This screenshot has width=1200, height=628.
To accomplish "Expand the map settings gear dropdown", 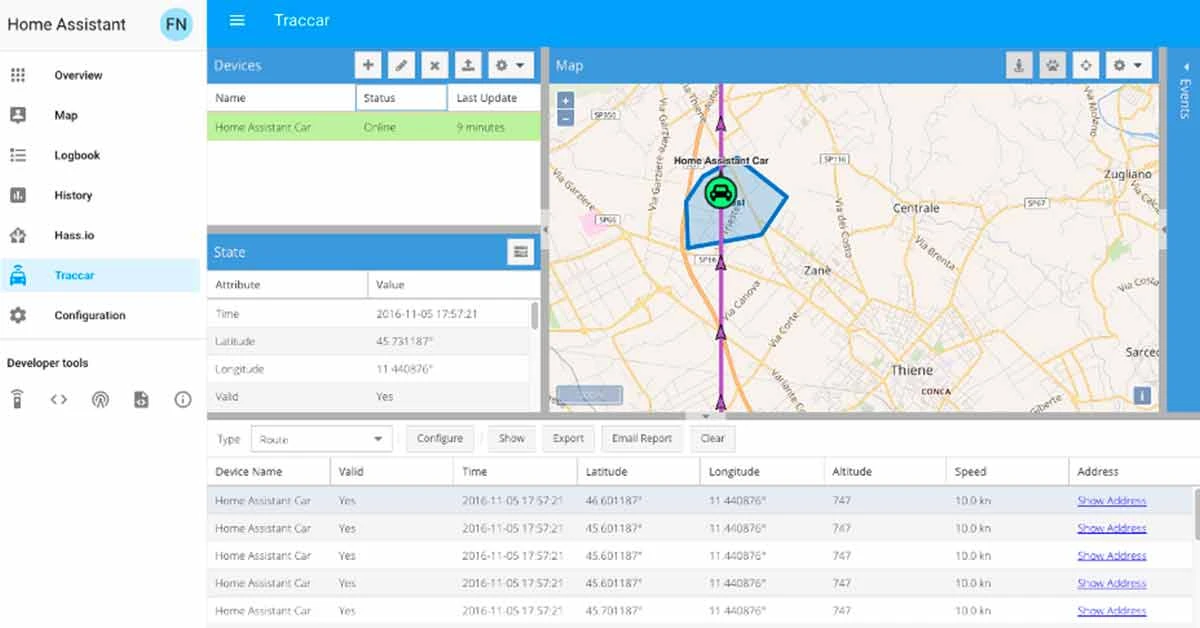I will coord(1127,64).
